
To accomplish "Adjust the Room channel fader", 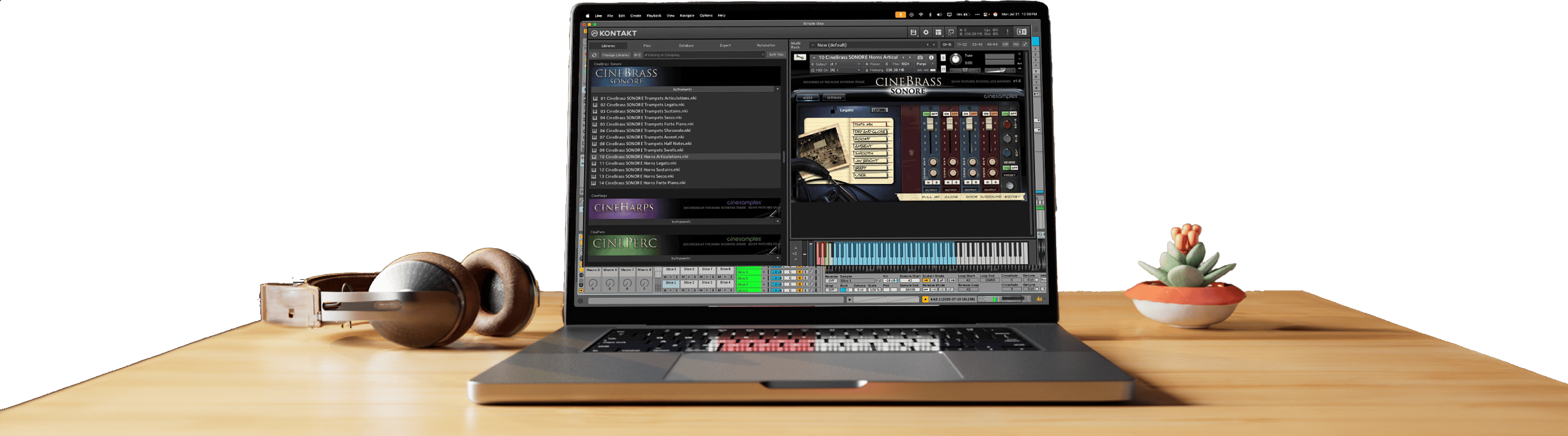I will [970, 124].
